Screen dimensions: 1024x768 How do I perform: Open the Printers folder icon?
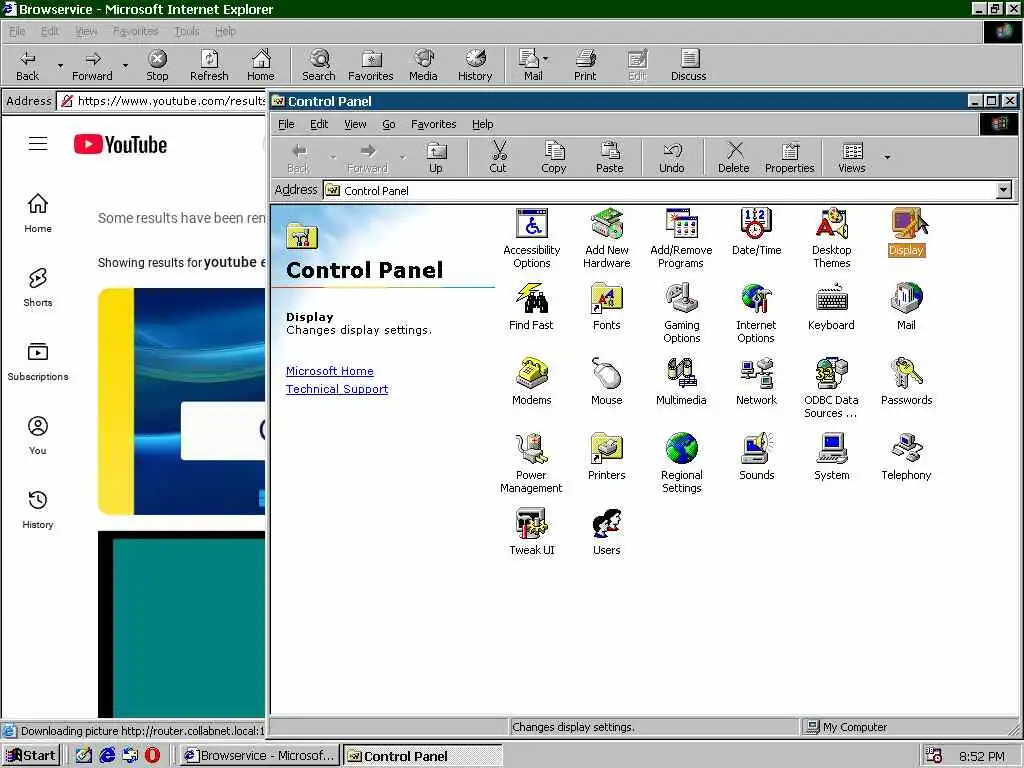tap(607, 457)
